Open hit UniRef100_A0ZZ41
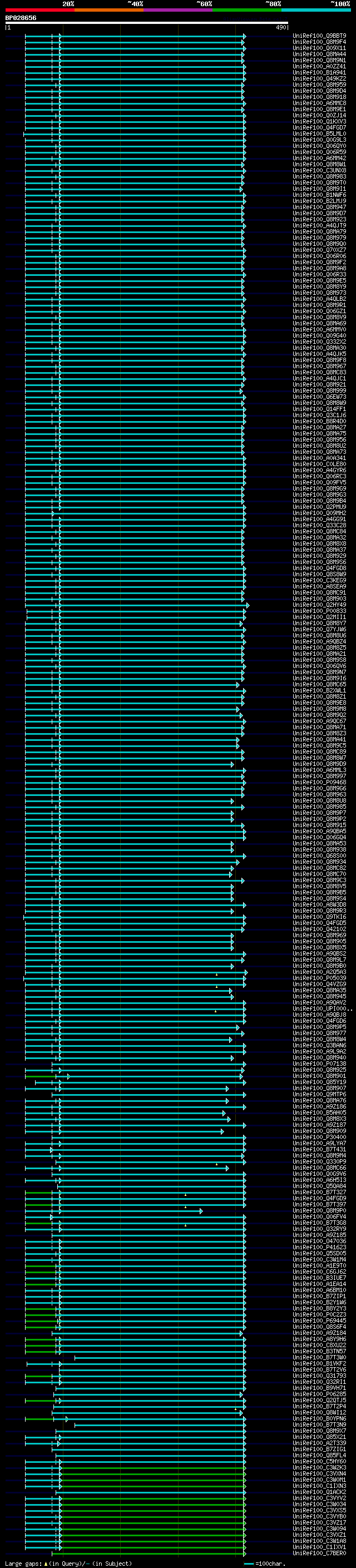 tap(319, 66)
